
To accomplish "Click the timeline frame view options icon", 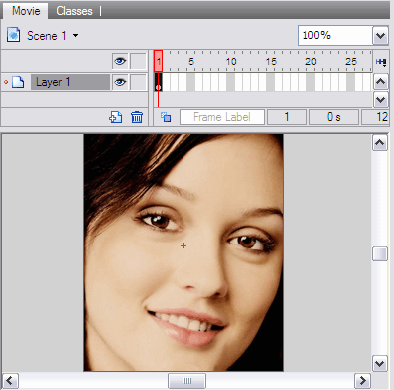I will (381, 62).
